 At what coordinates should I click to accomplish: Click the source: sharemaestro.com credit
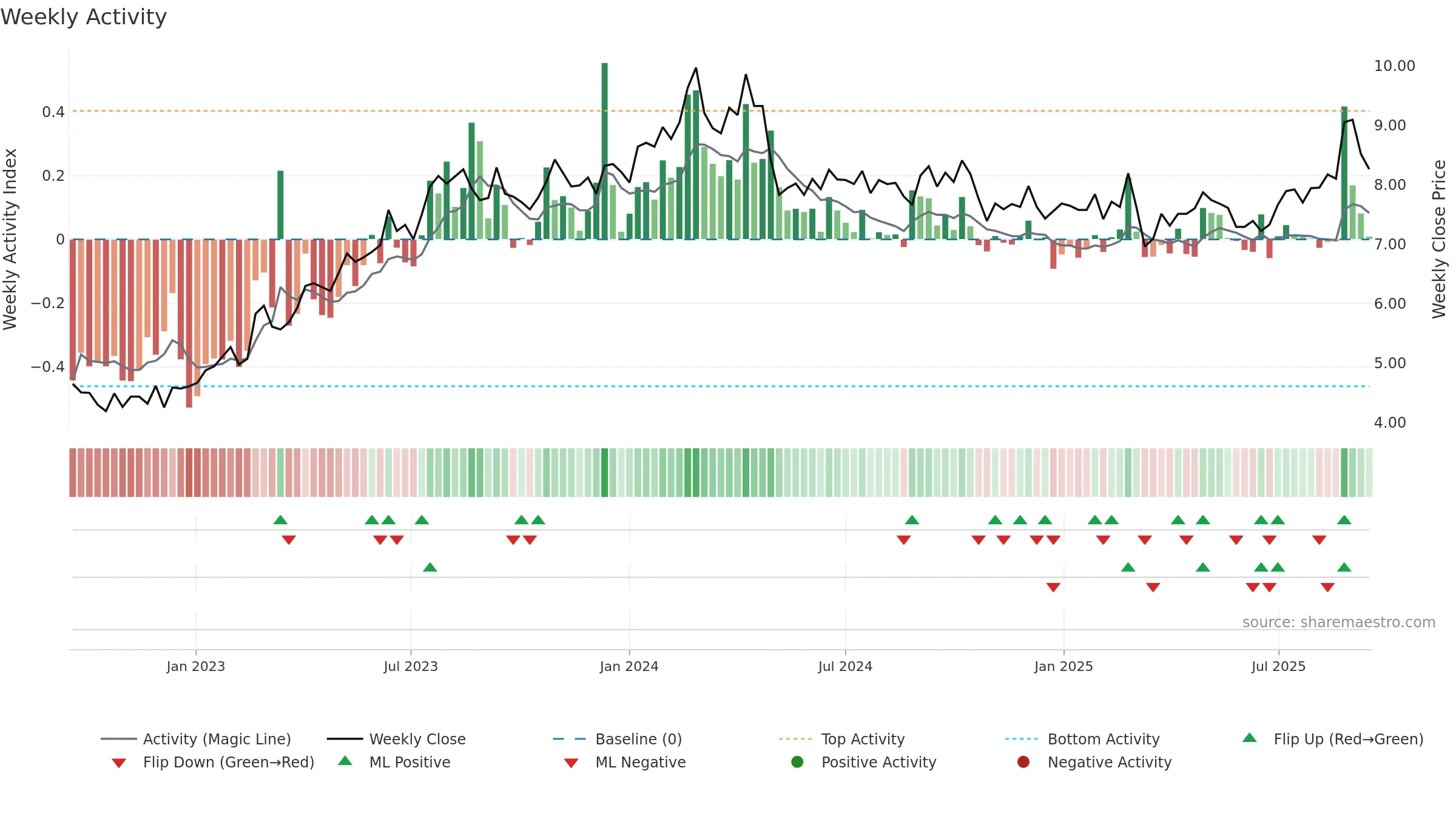(x=1339, y=622)
